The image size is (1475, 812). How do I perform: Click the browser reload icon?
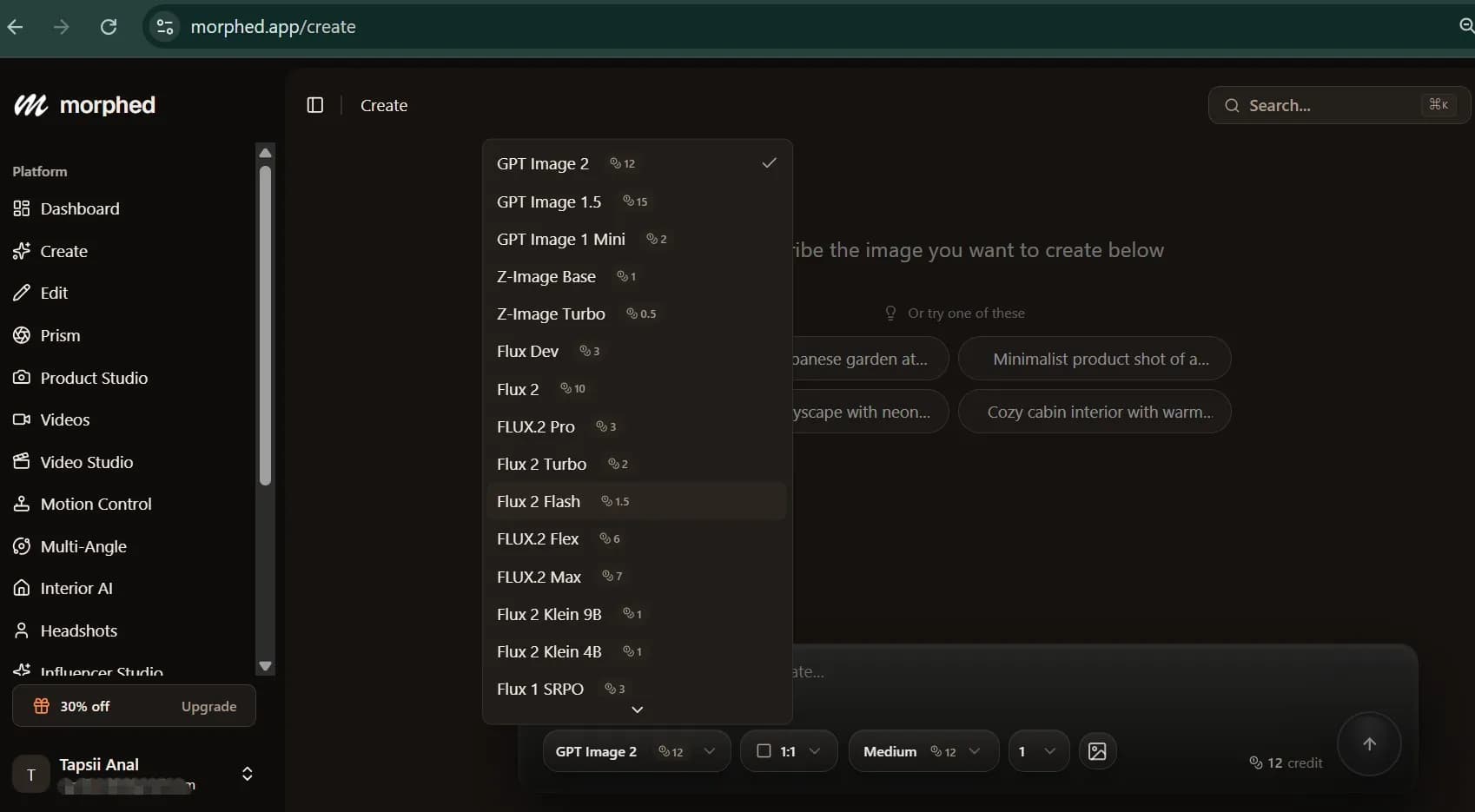(109, 27)
